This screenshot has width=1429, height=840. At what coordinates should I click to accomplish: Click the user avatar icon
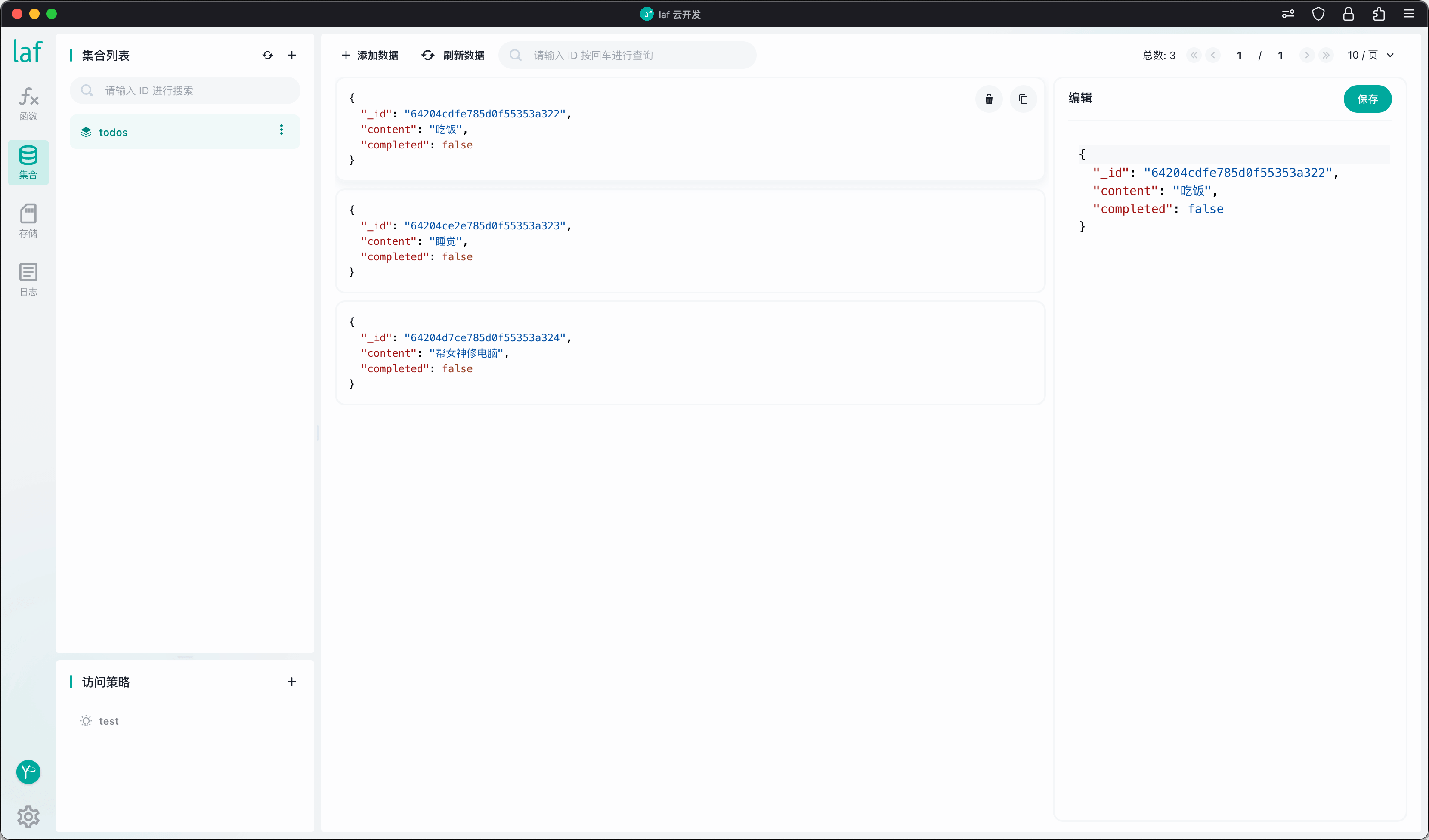coord(28,772)
